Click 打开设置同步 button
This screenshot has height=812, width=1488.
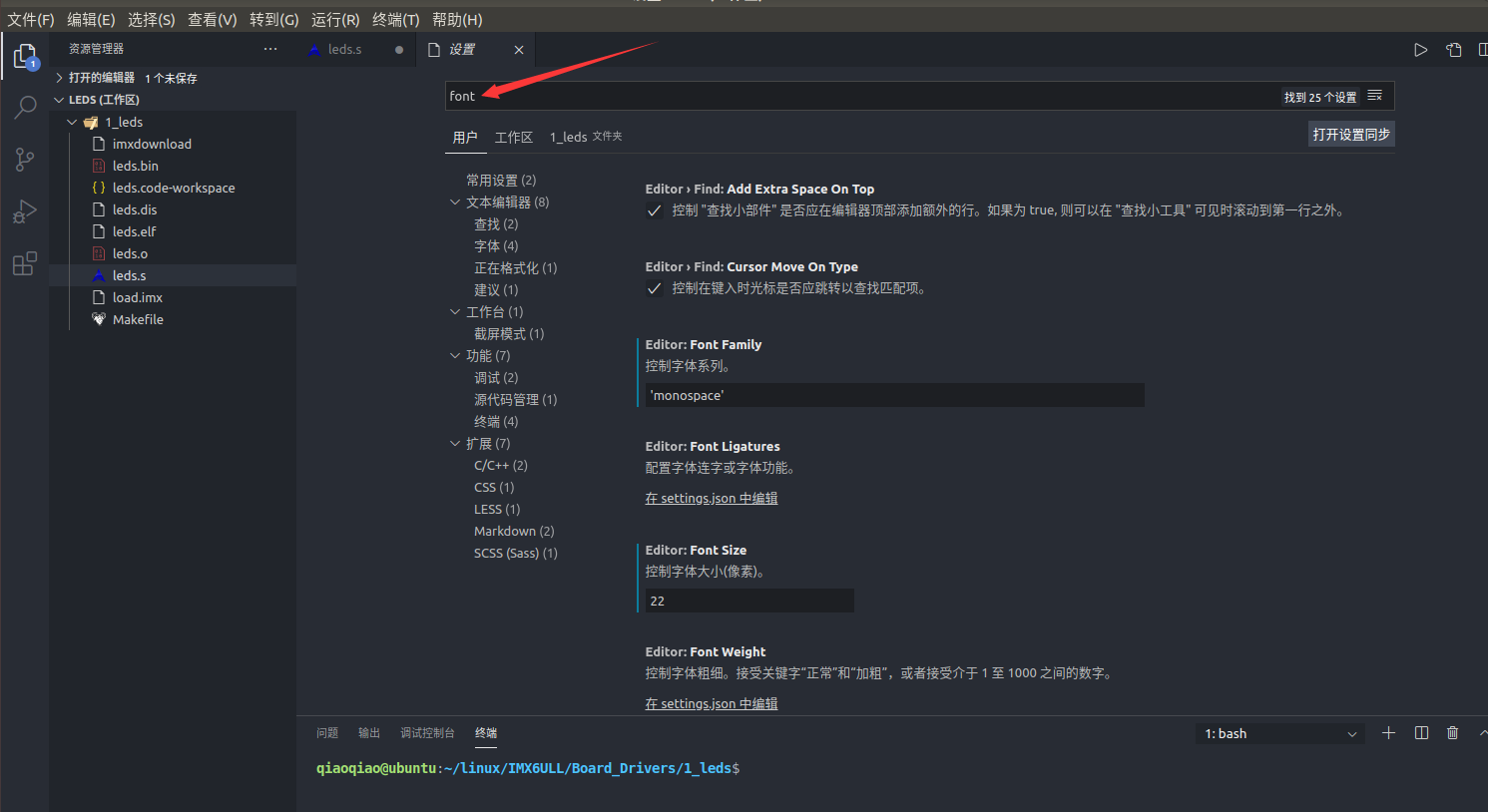point(1351,132)
